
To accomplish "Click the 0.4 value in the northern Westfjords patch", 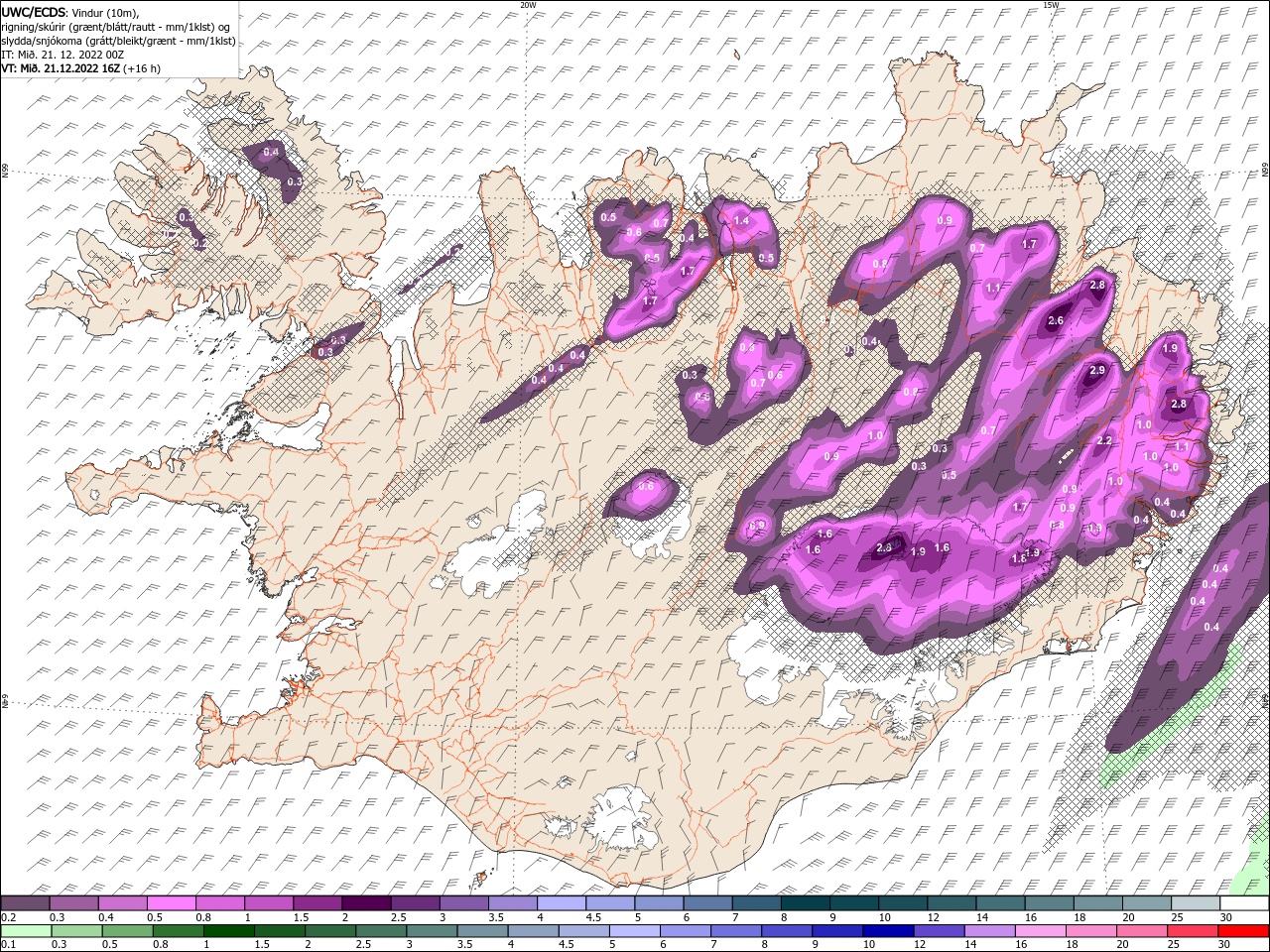I will 271,152.
